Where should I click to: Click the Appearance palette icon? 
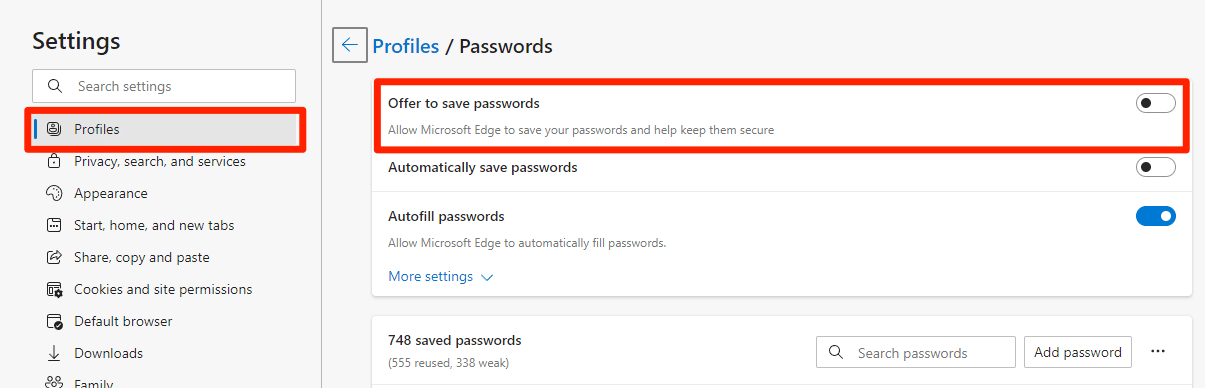55,193
